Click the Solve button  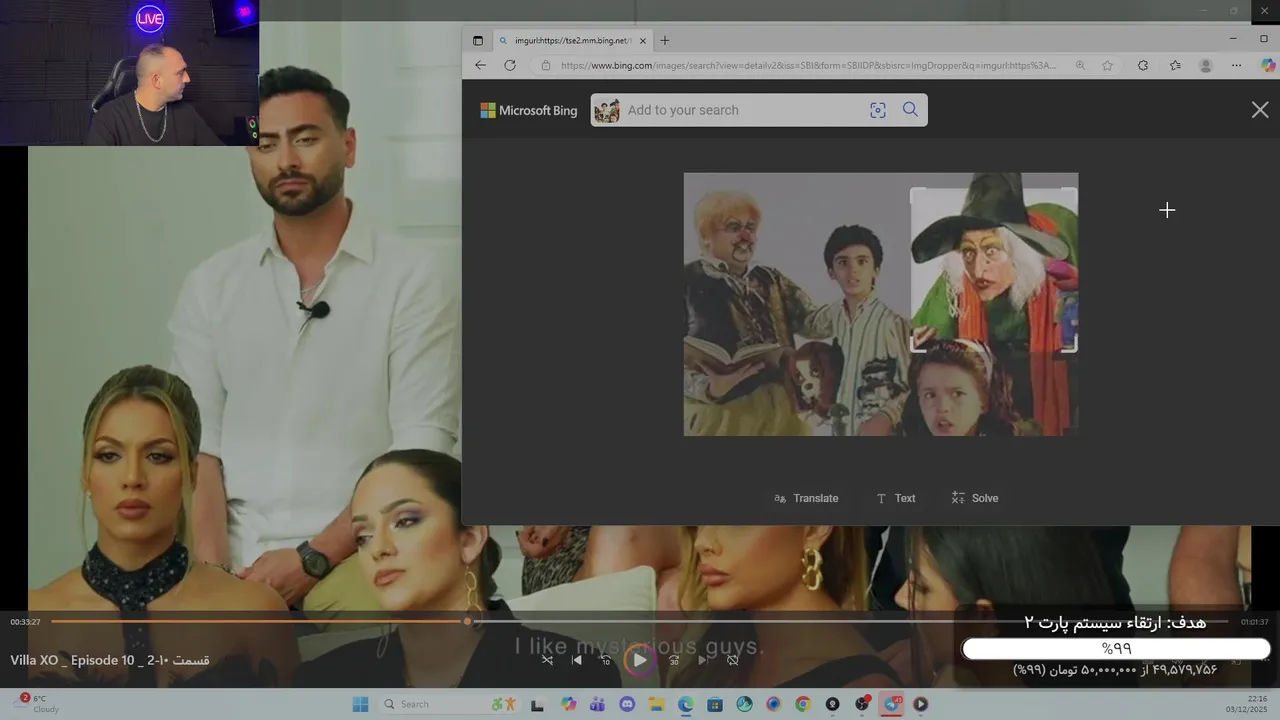click(x=975, y=498)
